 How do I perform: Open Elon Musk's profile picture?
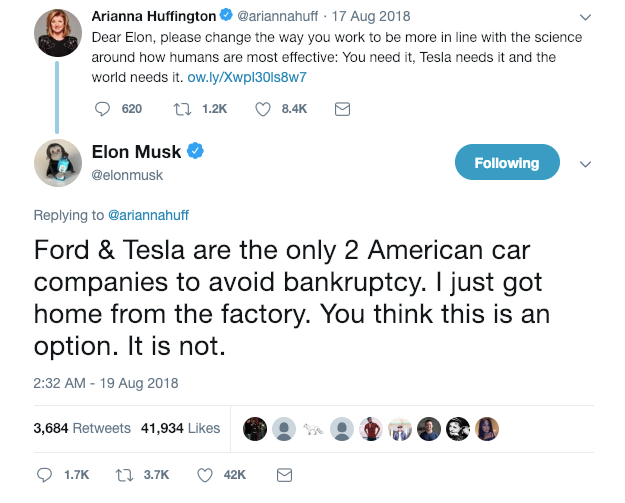pyautogui.click(x=58, y=160)
